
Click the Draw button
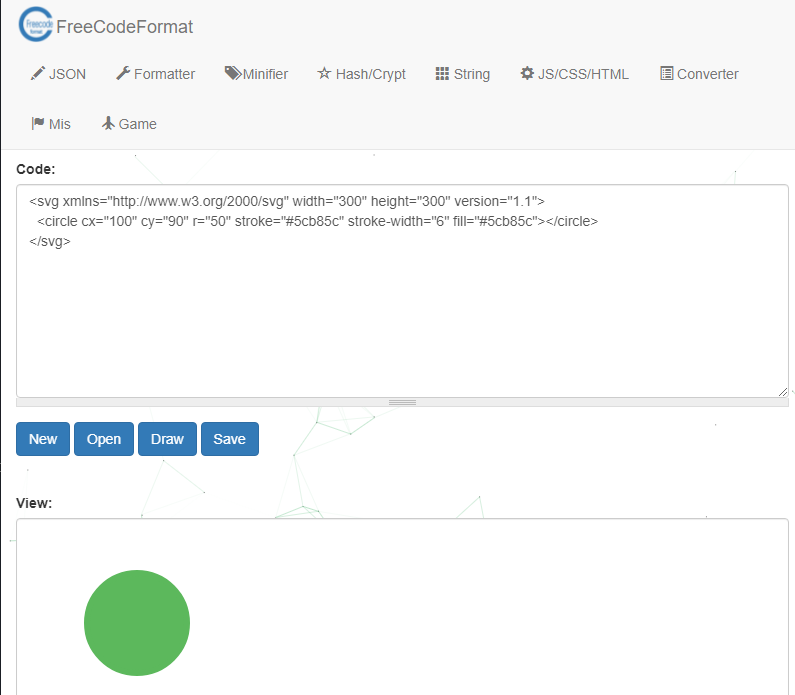click(167, 439)
